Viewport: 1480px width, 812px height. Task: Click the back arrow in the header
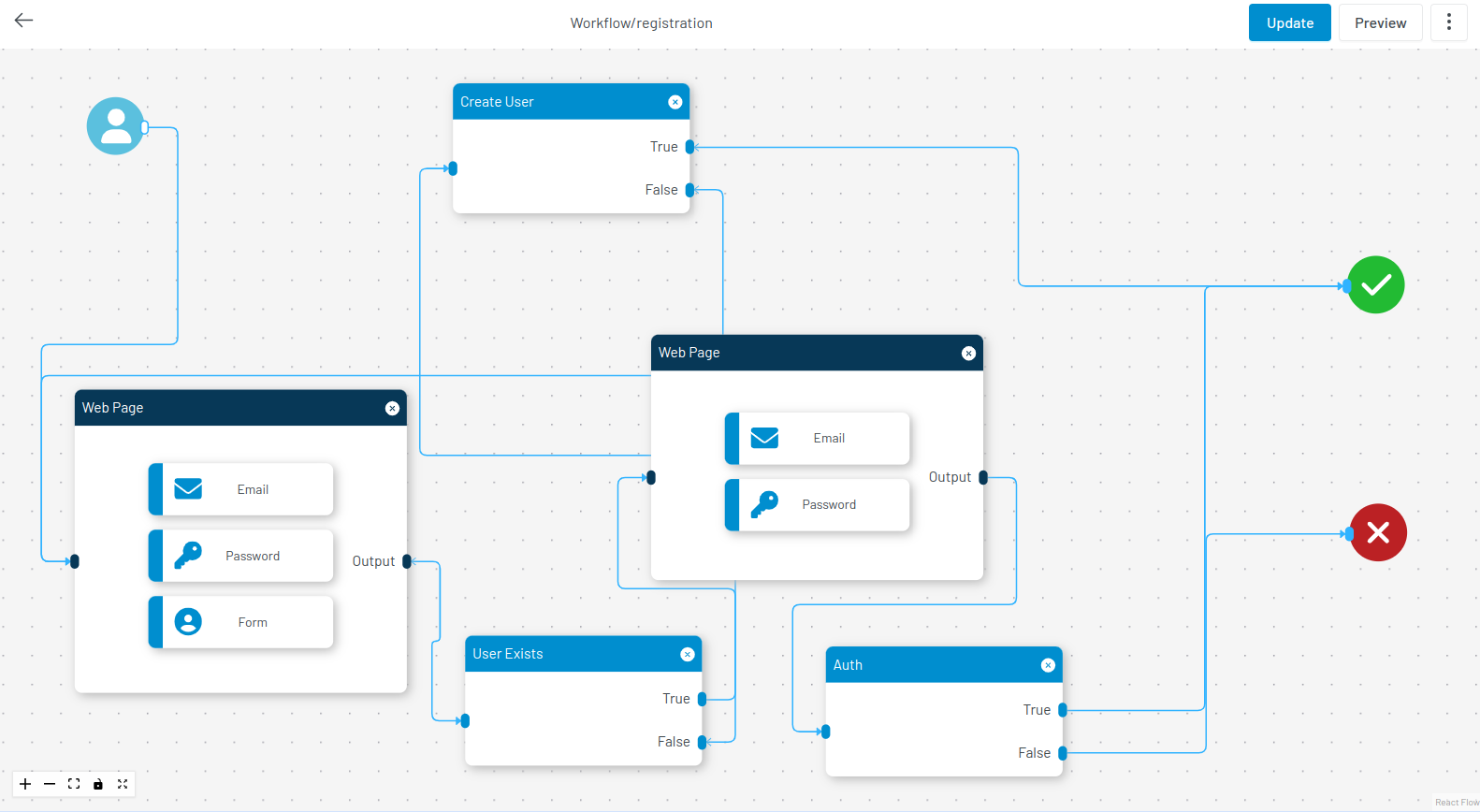tap(24, 21)
